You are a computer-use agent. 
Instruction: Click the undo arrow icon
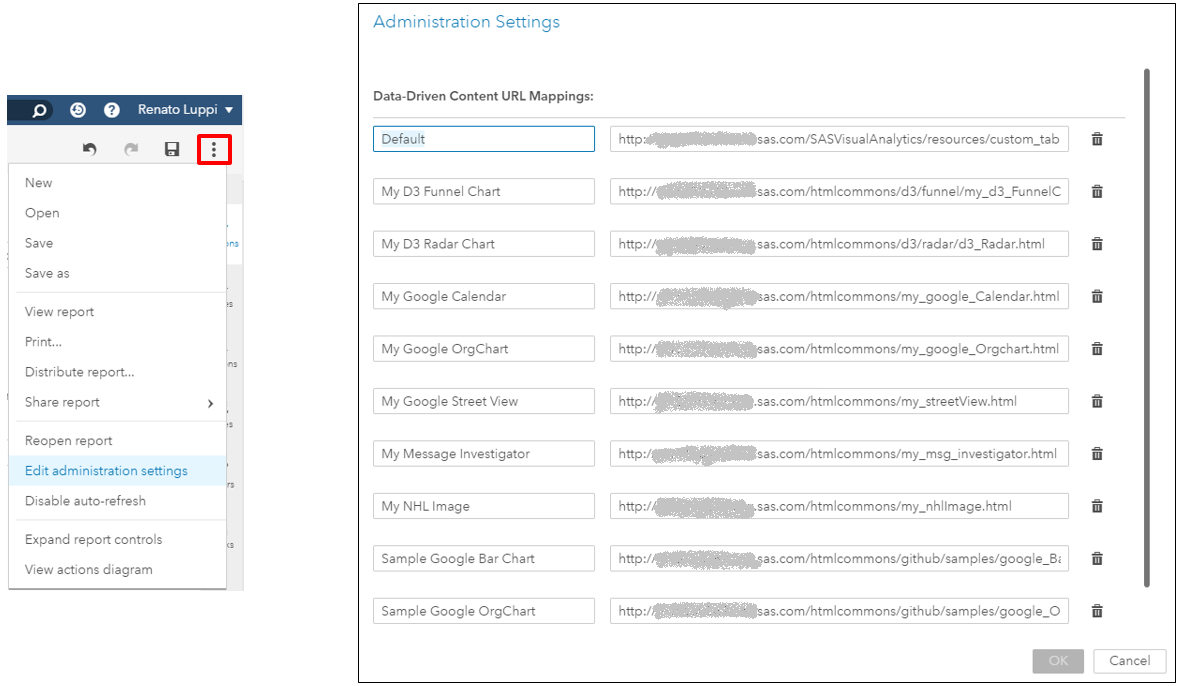point(90,150)
